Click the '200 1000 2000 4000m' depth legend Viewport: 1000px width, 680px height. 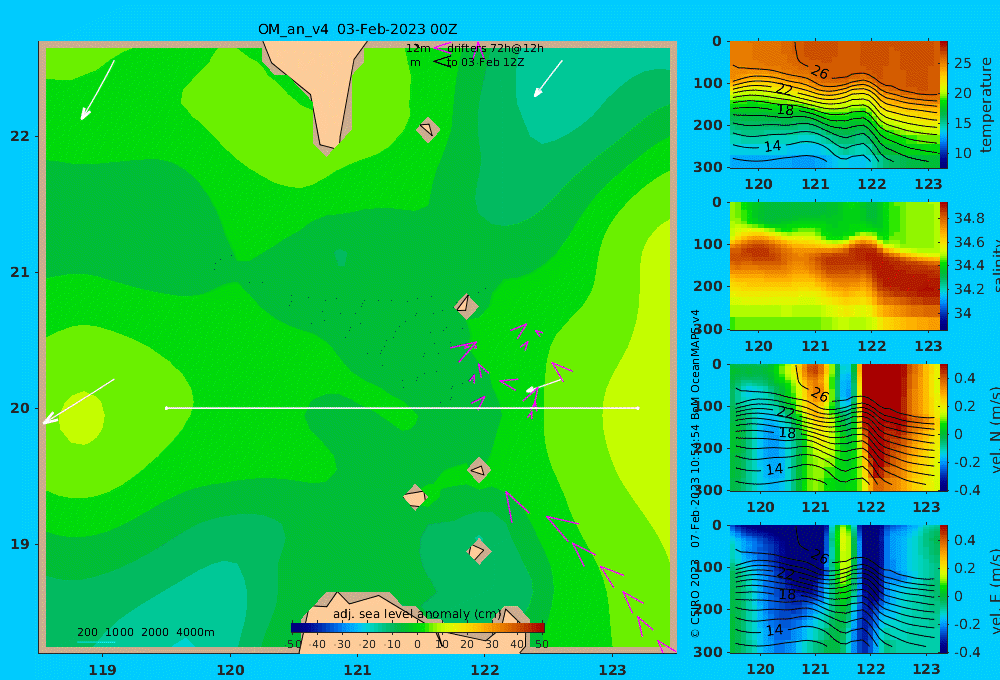(146, 632)
